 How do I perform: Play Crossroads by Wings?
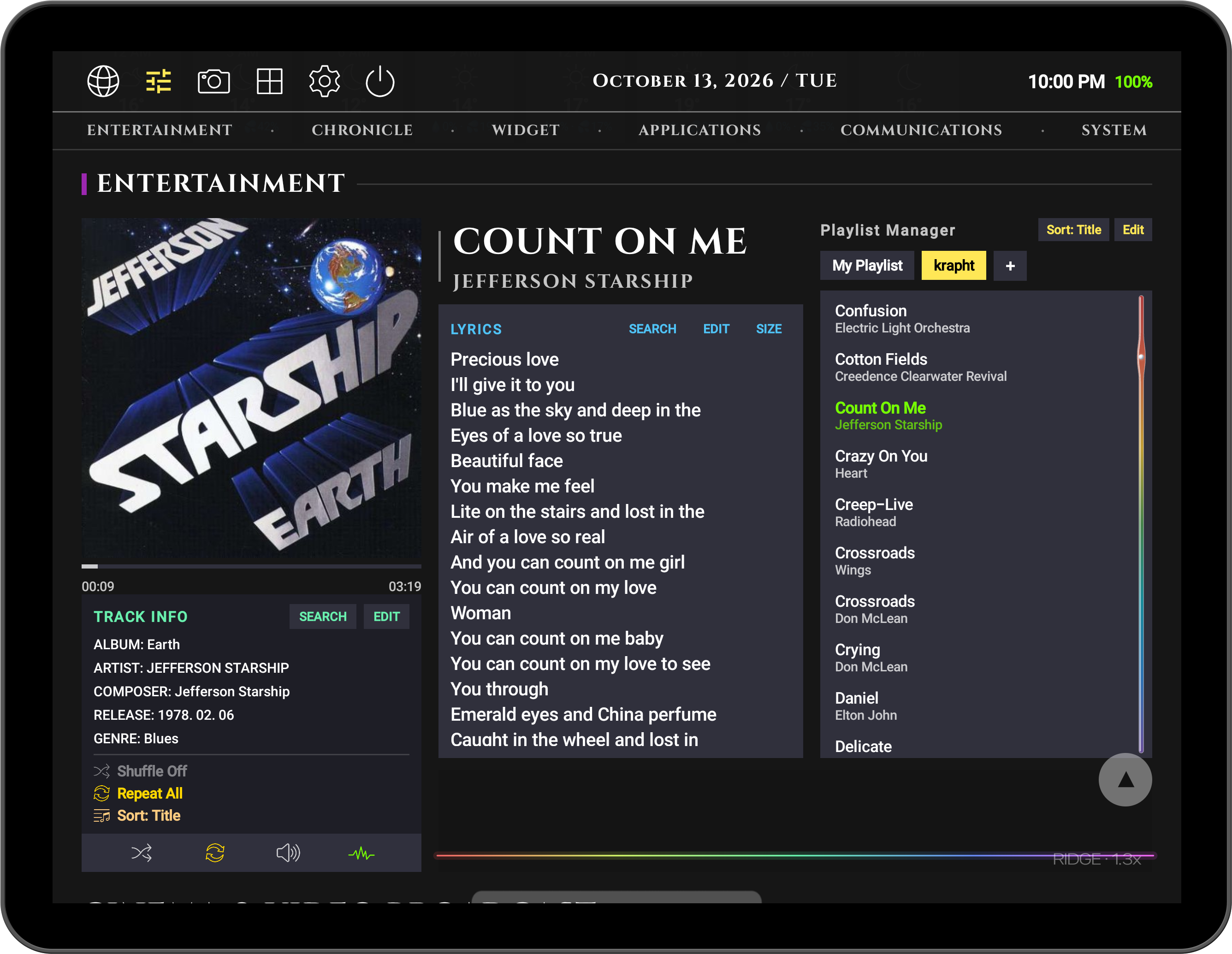point(982,561)
